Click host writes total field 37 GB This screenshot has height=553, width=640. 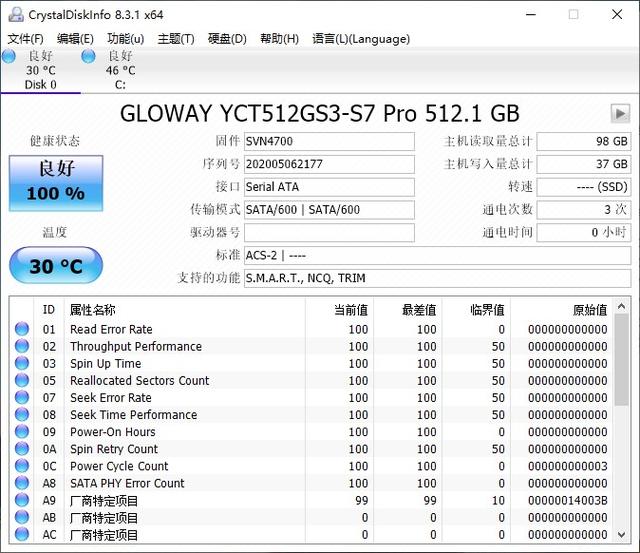584,164
